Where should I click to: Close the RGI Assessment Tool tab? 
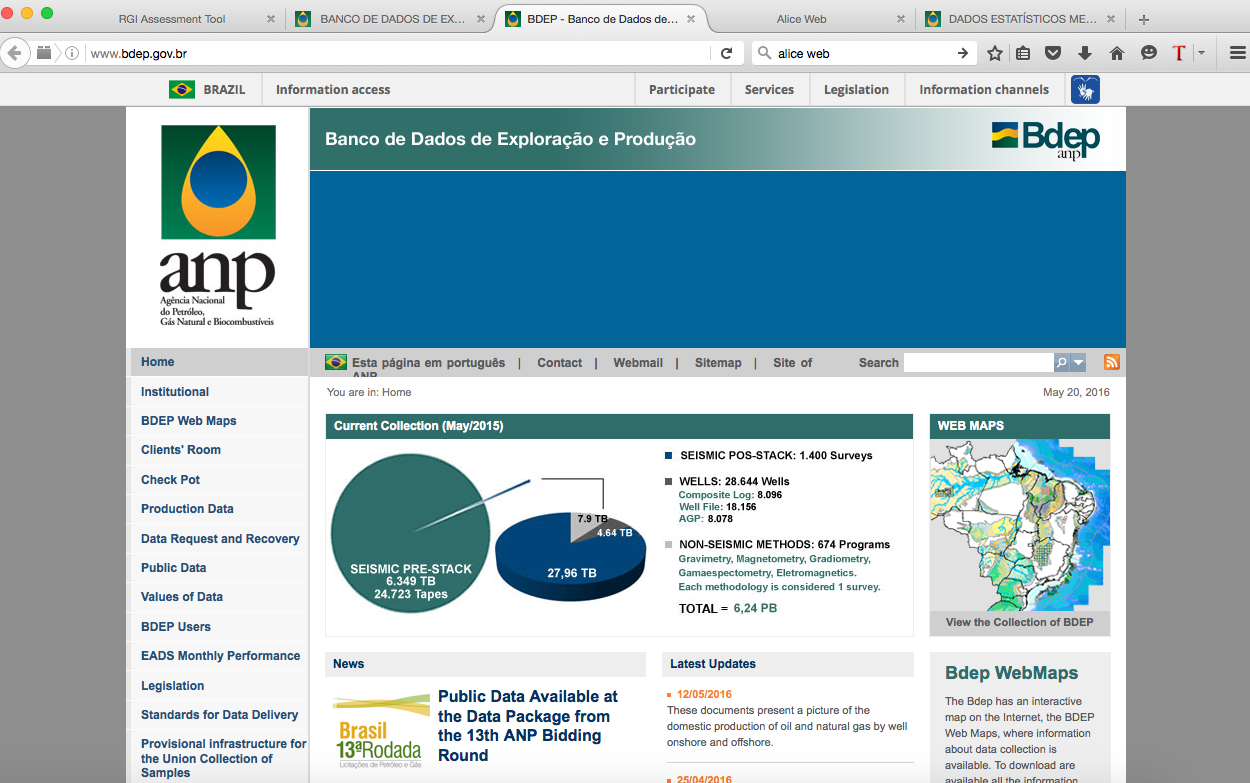271,19
